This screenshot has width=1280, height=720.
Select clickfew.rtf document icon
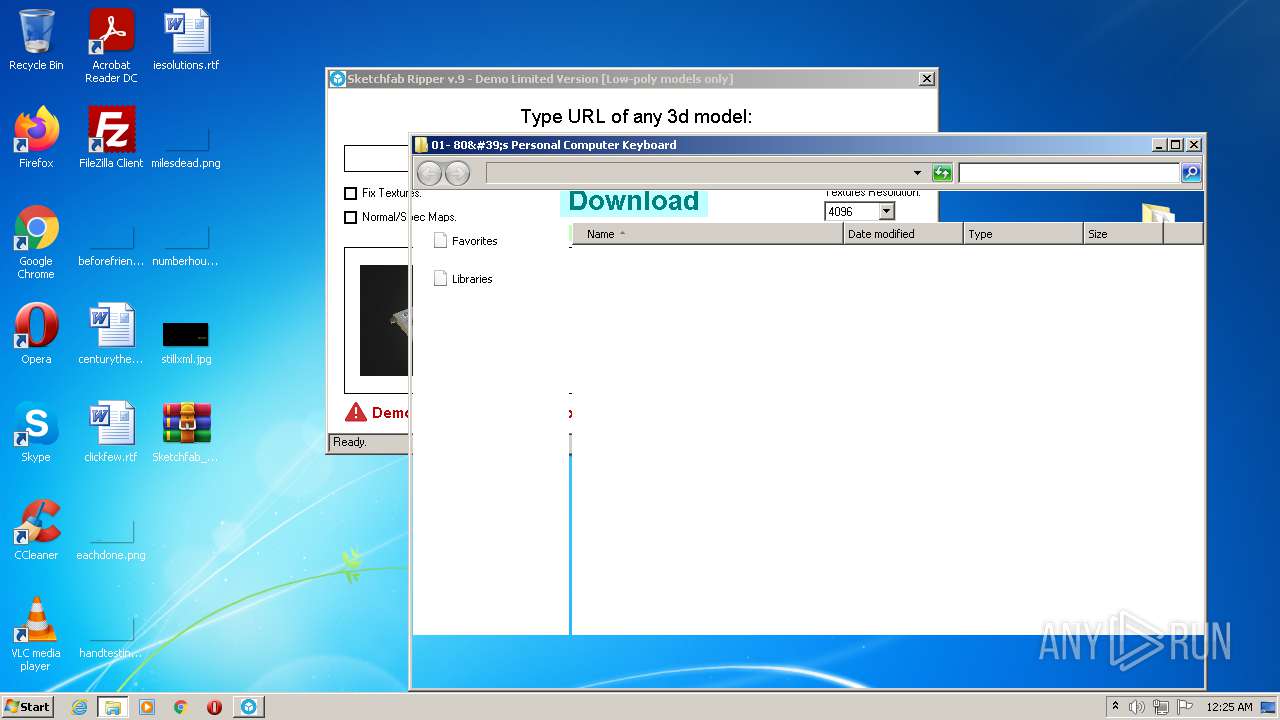click(x=111, y=432)
